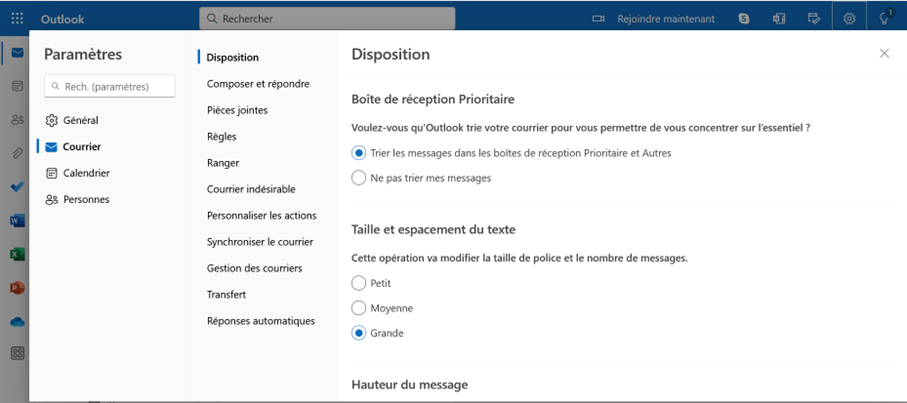Image resolution: width=907 pixels, height=403 pixels.
Task: Click Rejoindre maintenant button
Action: click(666, 19)
